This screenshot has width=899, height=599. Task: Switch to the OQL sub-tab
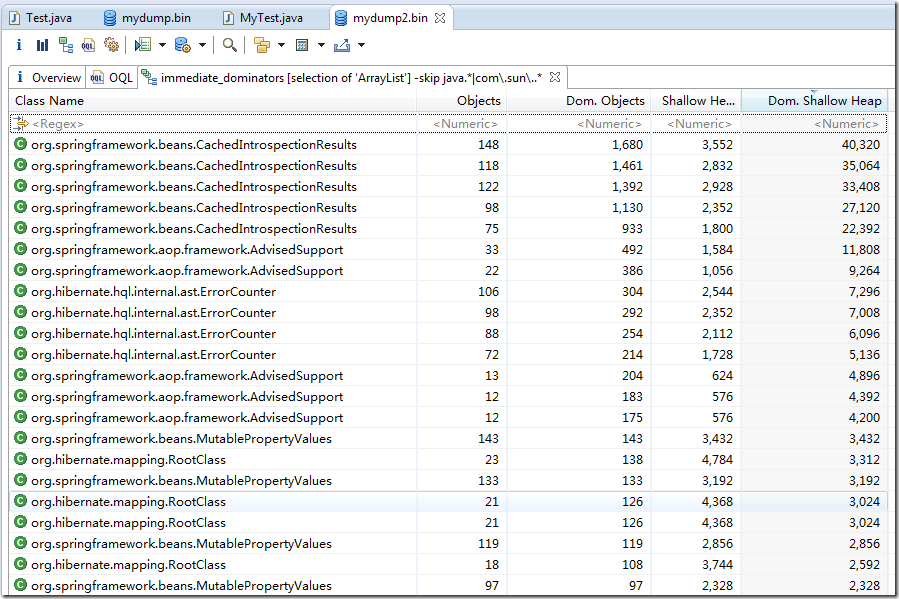pos(112,77)
